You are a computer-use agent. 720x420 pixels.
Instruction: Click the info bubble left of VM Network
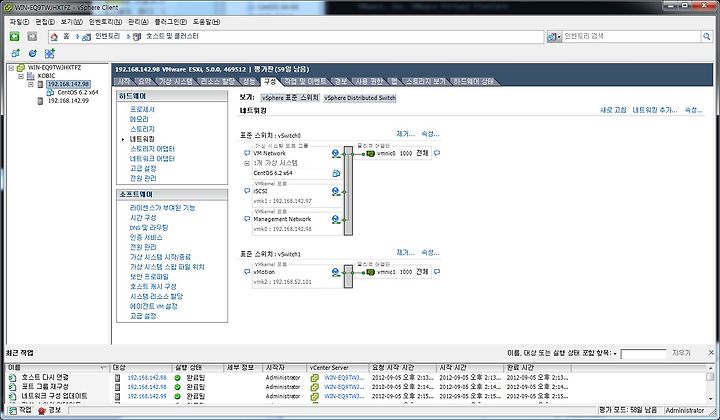(247, 153)
